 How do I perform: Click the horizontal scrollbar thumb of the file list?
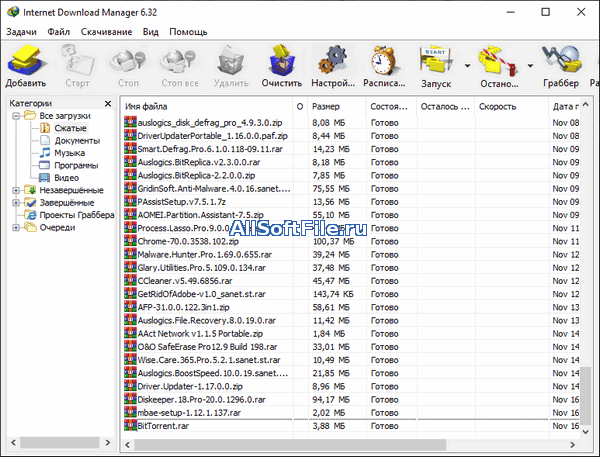click(290, 445)
